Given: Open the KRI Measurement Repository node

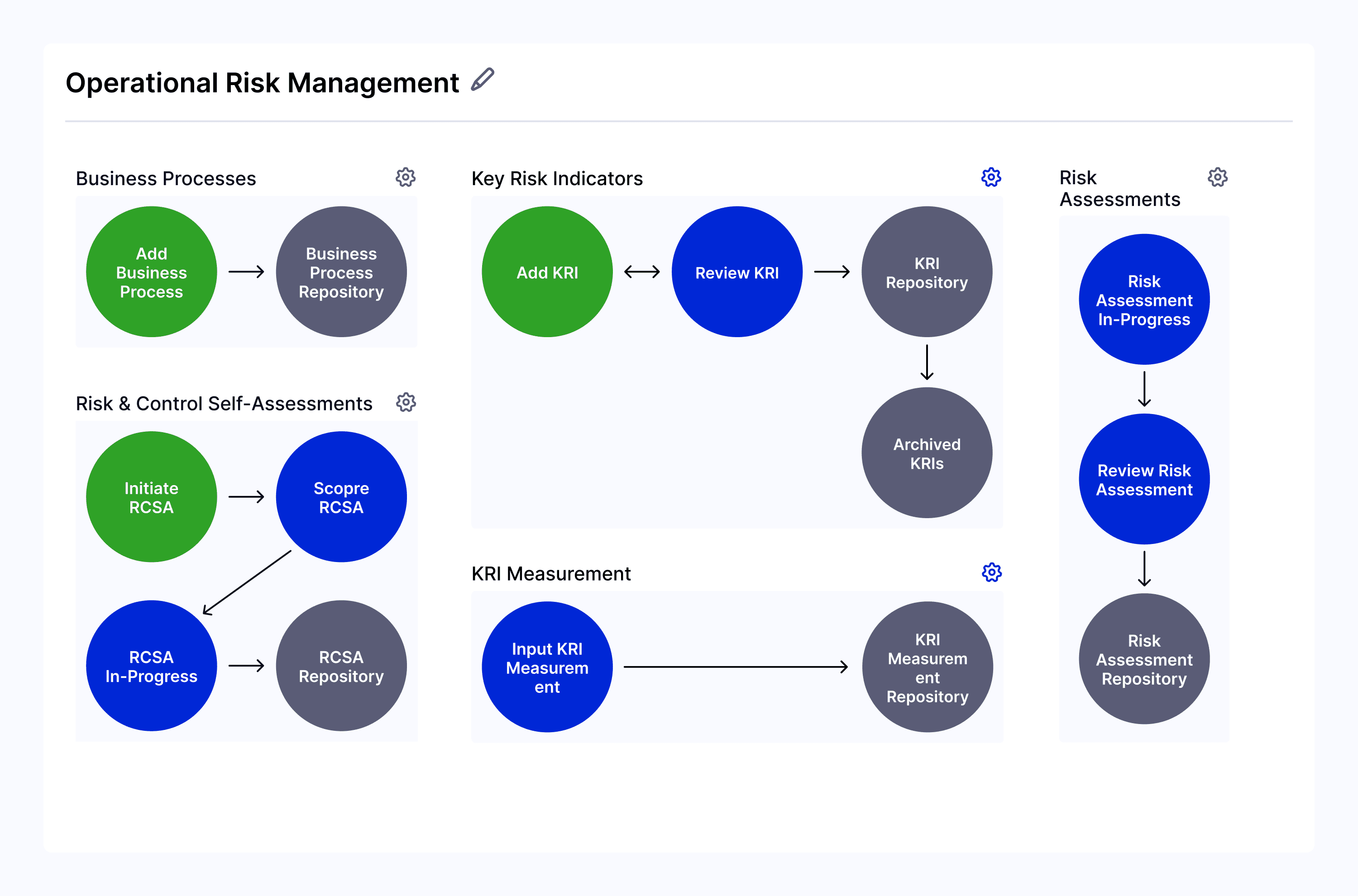Looking at the screenshot, I should 927,666.
